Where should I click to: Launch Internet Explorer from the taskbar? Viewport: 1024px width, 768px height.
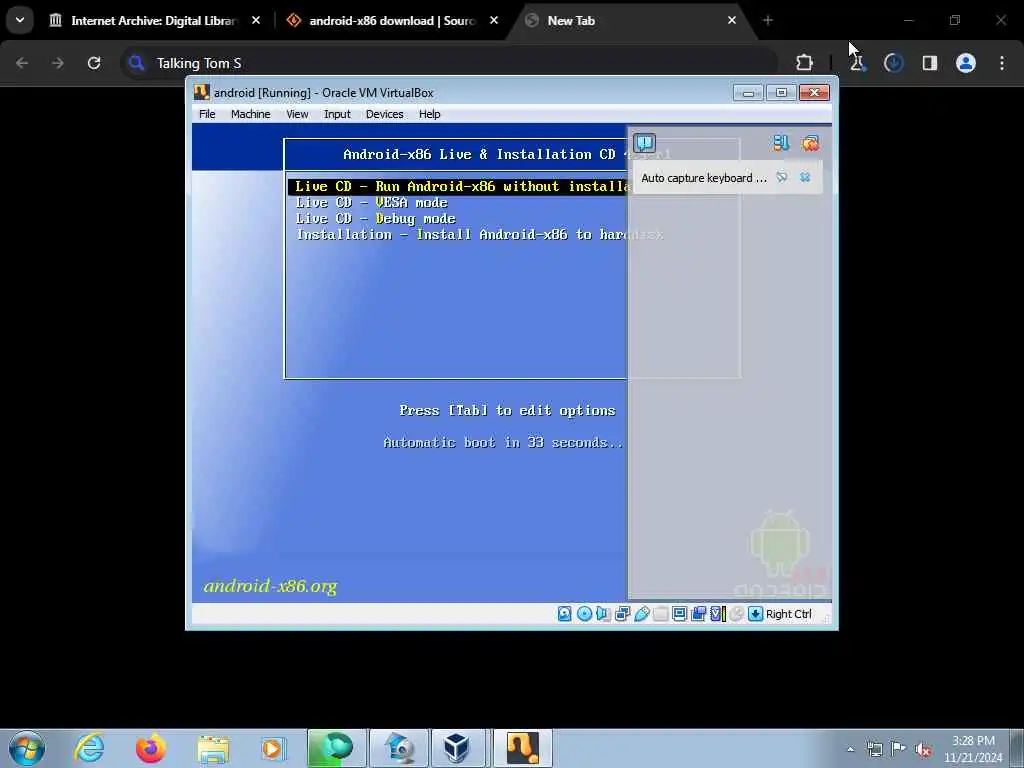(89, 748)
